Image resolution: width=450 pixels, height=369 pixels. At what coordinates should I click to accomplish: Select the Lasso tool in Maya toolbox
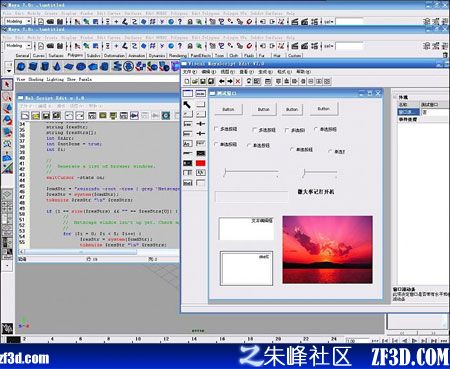tap(7, 97)
